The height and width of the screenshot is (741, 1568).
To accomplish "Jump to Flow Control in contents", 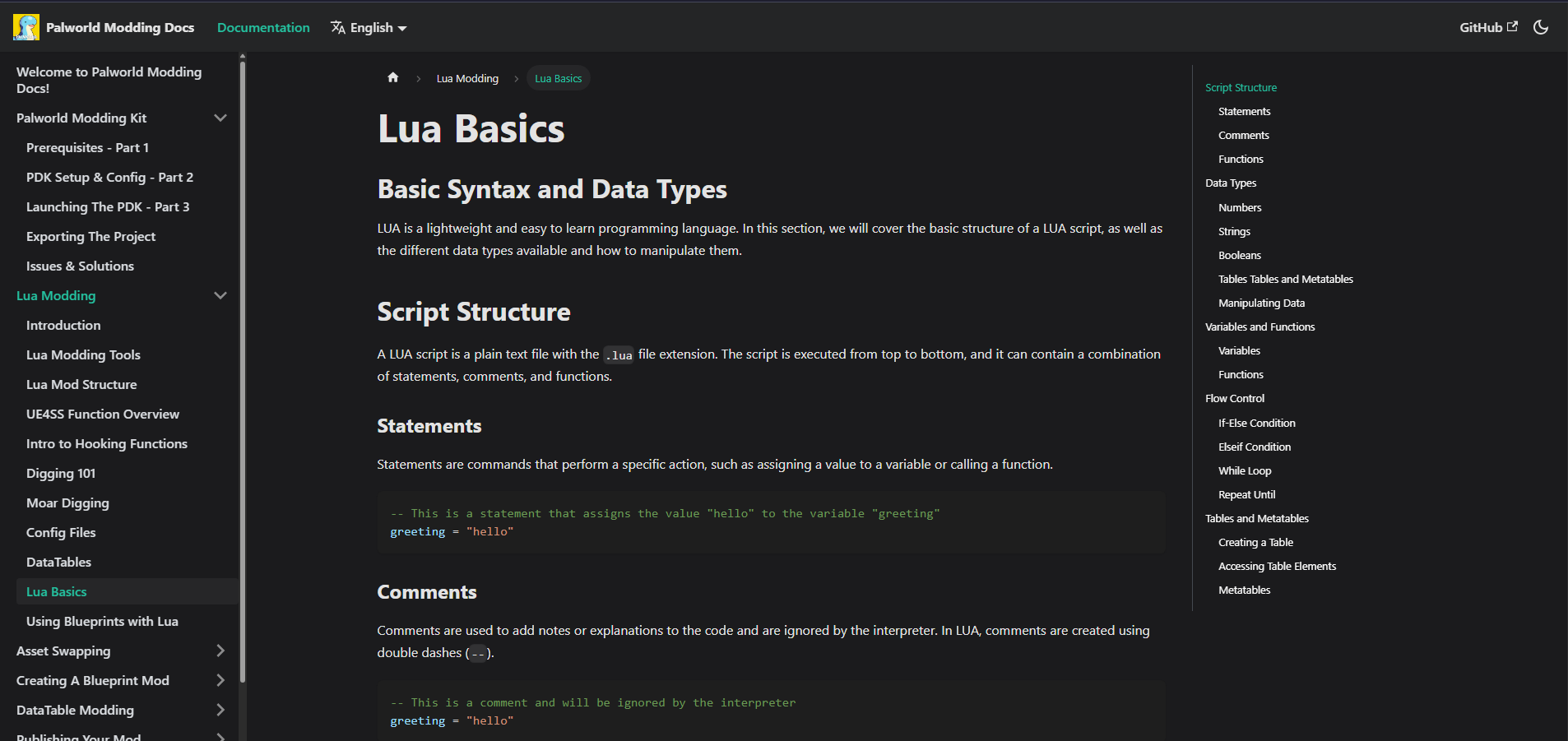I will (1235, 398).
